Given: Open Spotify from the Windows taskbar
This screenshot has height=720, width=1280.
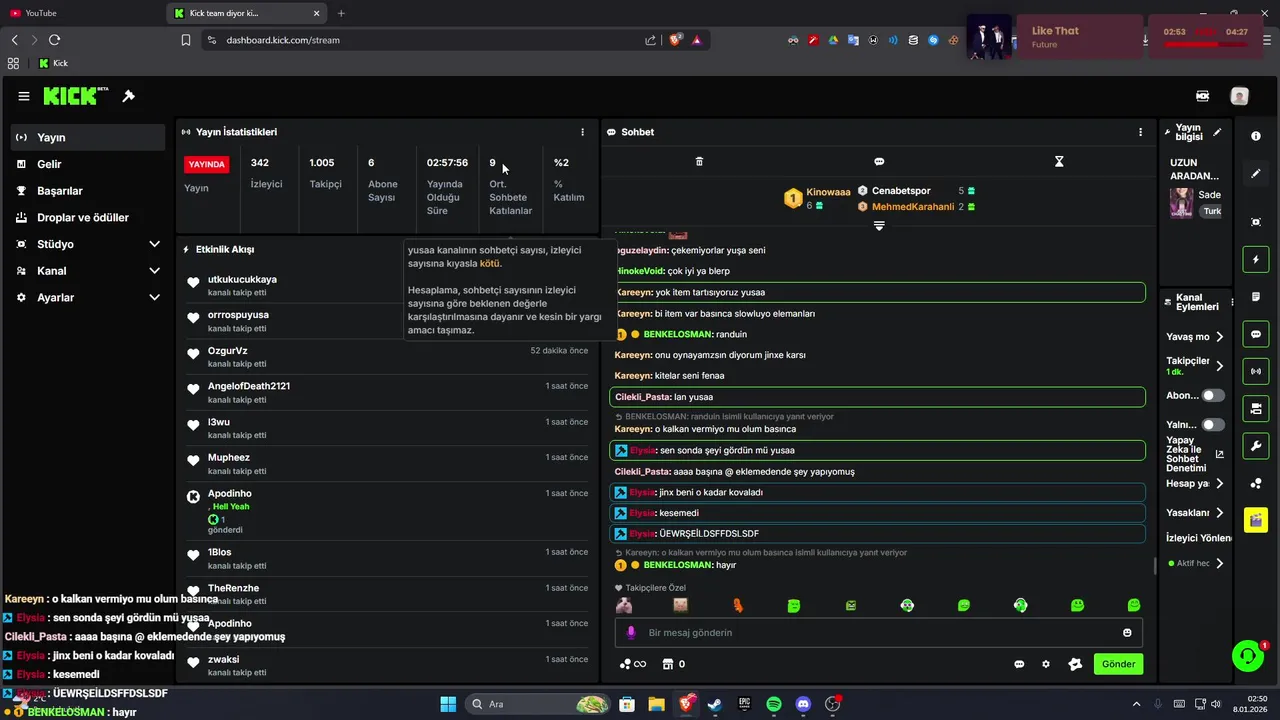Looking at the screenshot, I should [x=774, y=704].
